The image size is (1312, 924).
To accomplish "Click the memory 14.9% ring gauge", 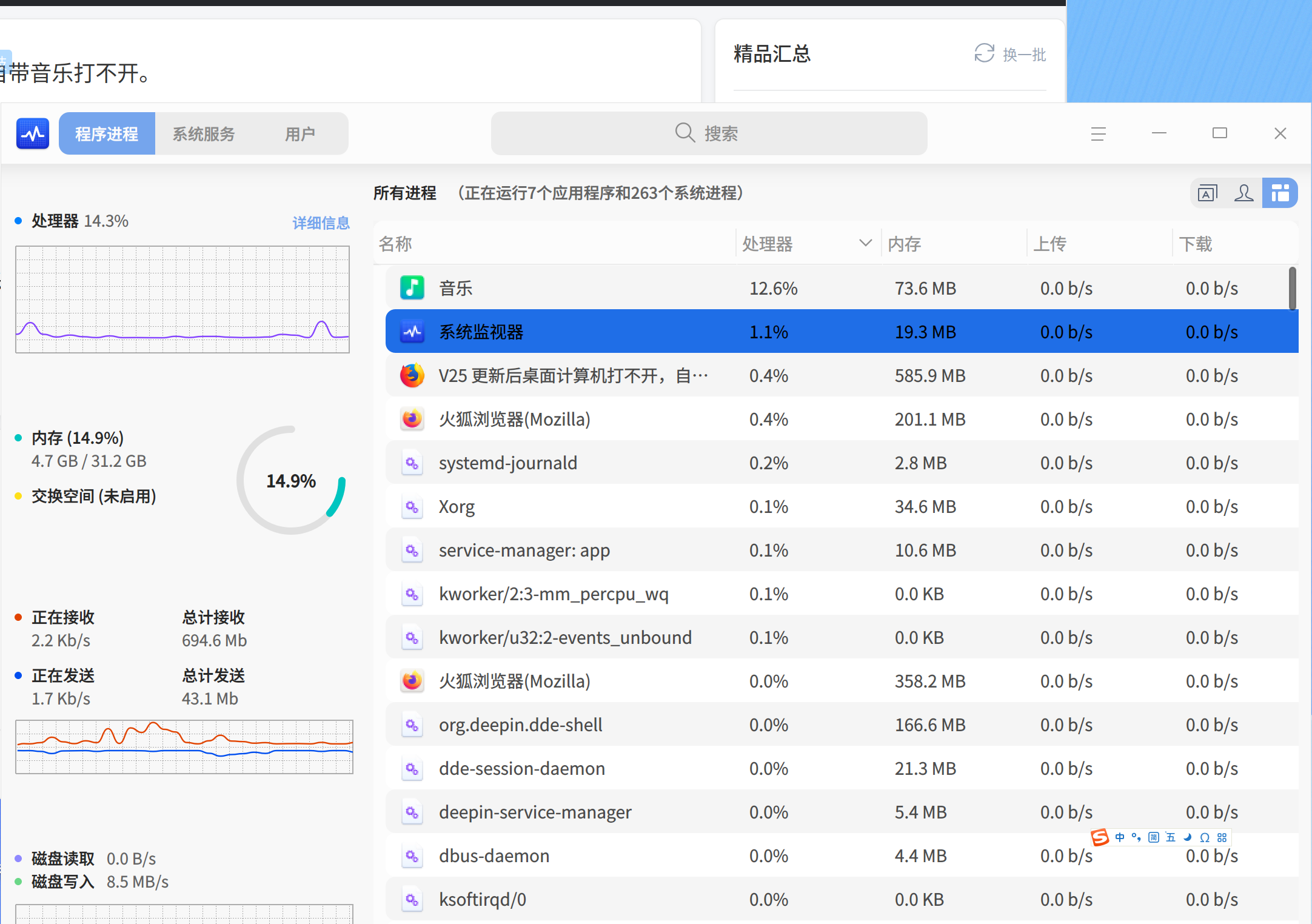I will point(291,480).
